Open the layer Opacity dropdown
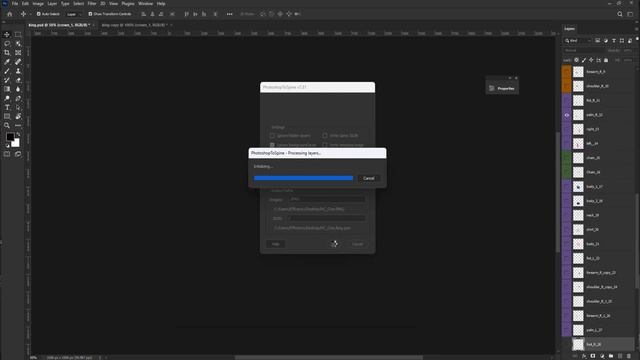Image resolution: width=640 pixels, height=360 pixels. (x=628, y=51)
